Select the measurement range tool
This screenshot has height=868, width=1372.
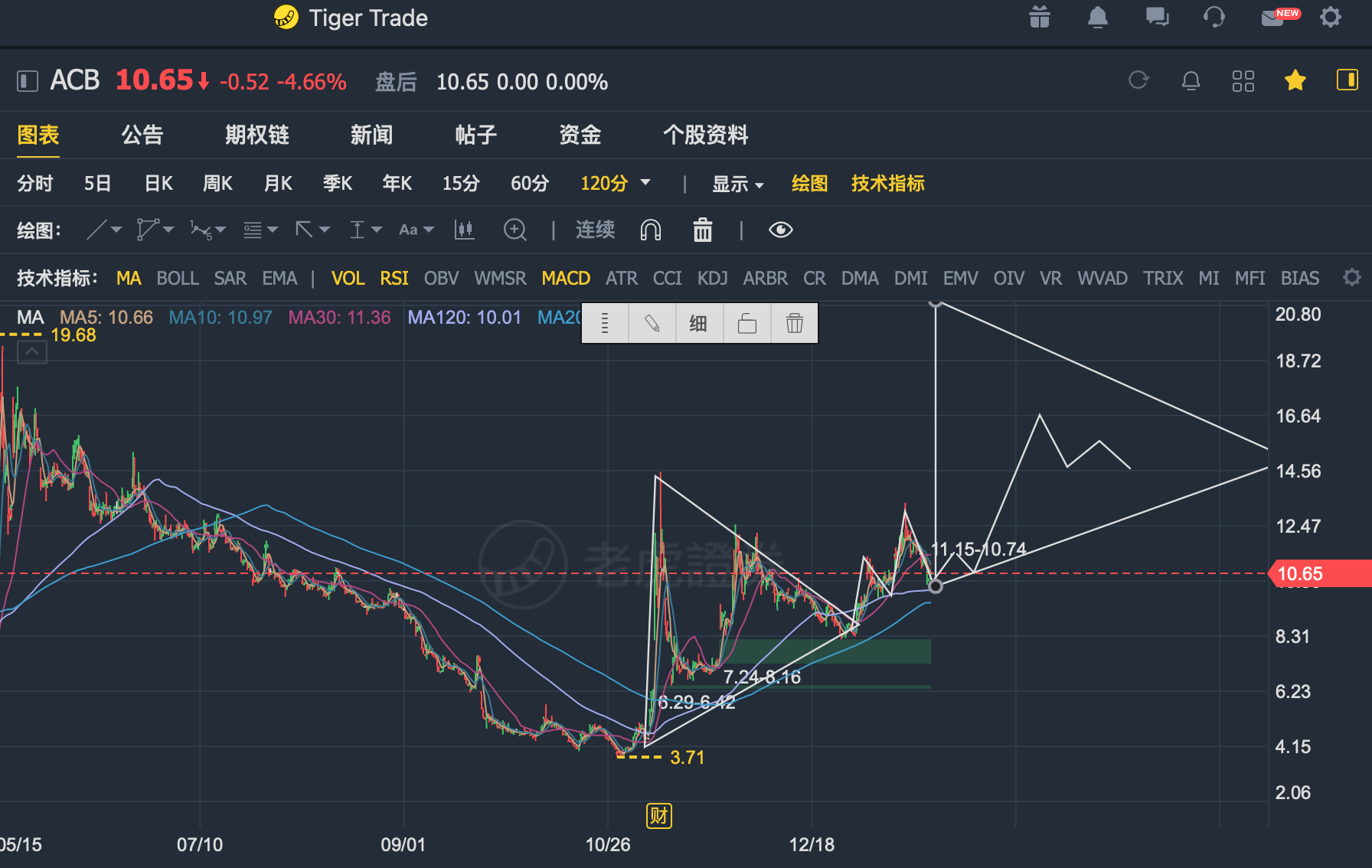click(x=357, y=230)
